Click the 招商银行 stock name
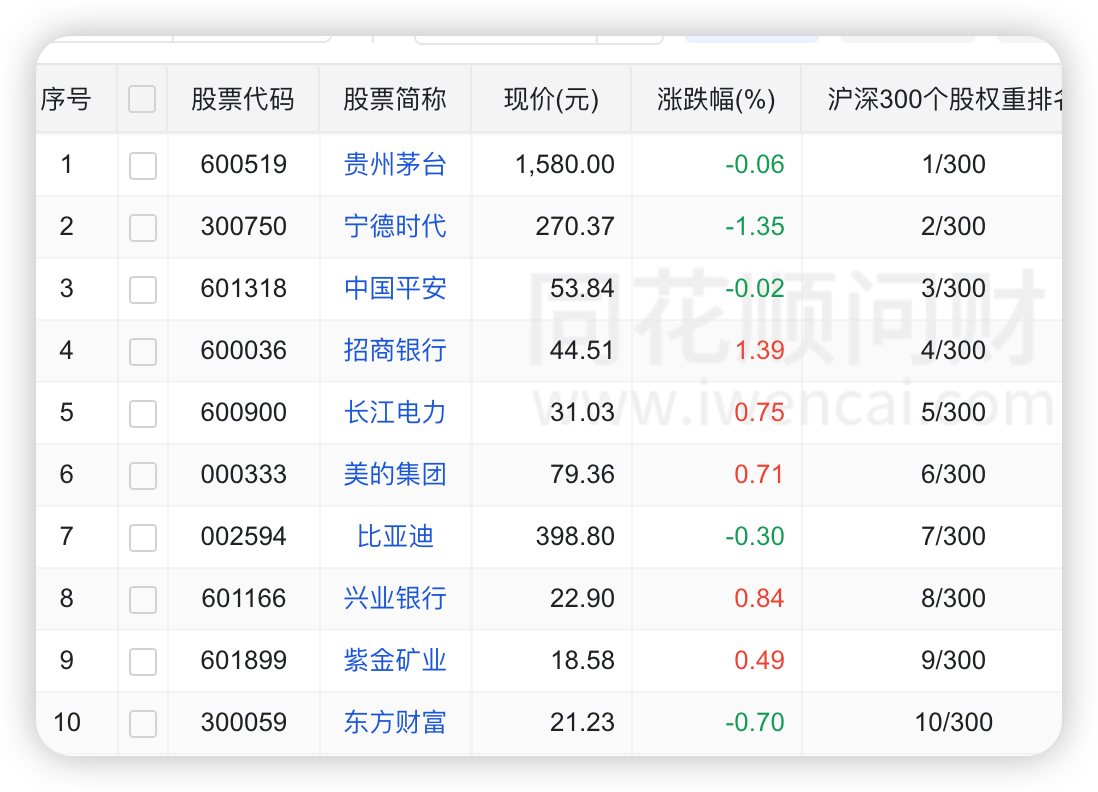The width and height of the screenshot is (1098, 792). click(395, 350)
